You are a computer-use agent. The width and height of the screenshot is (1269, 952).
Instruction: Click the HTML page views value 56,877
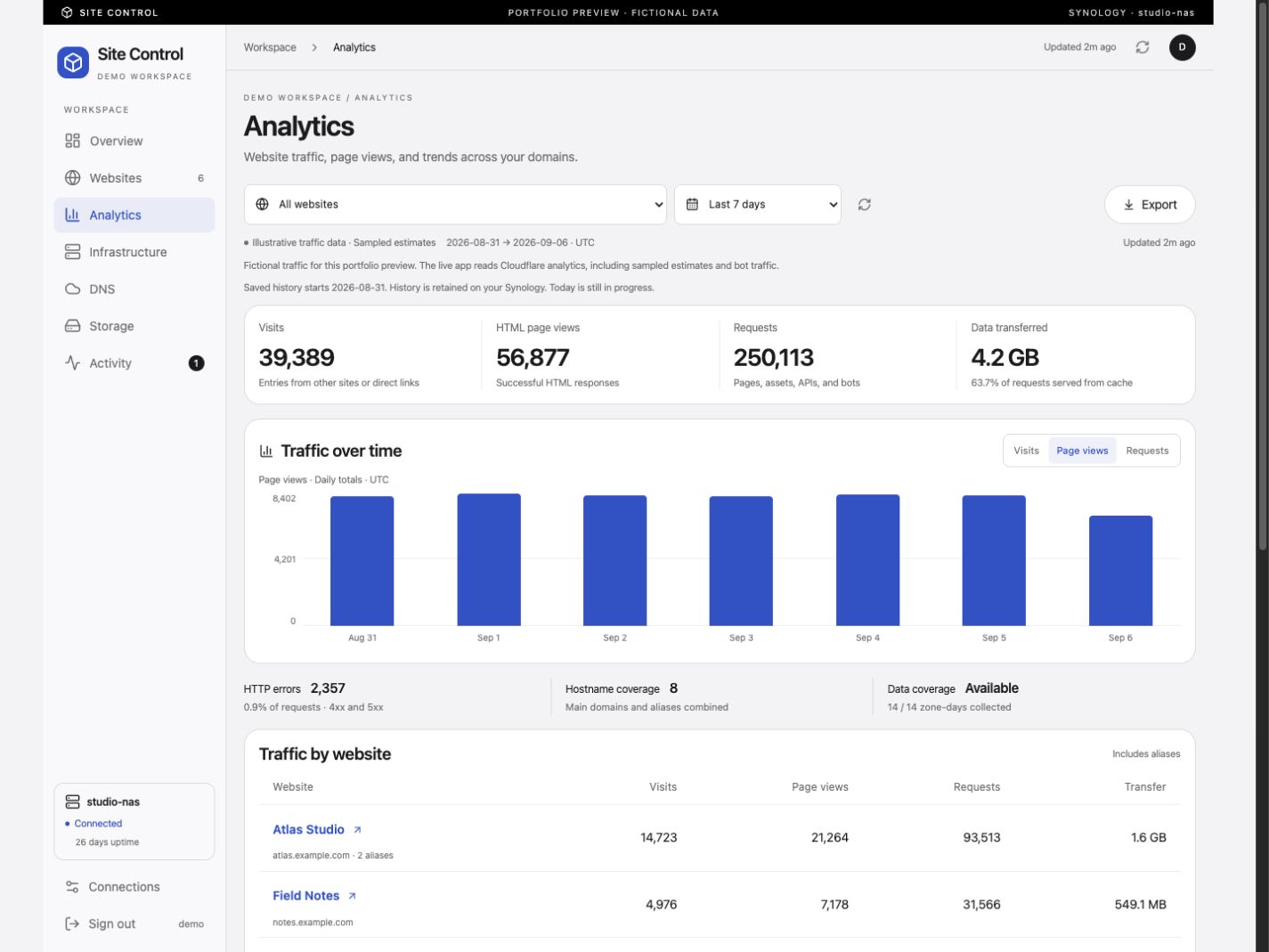coord(533,358)
